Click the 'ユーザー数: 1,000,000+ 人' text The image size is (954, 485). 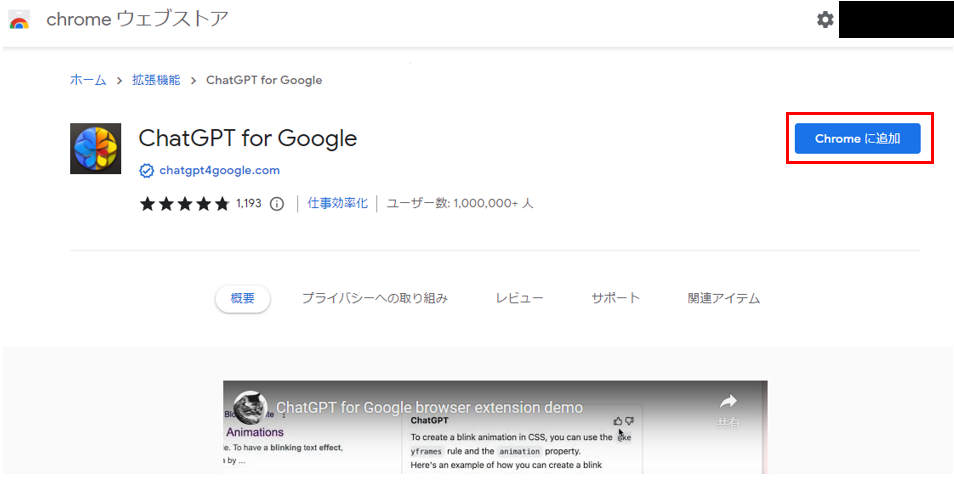pyautogui.click(x=460, y=203)
